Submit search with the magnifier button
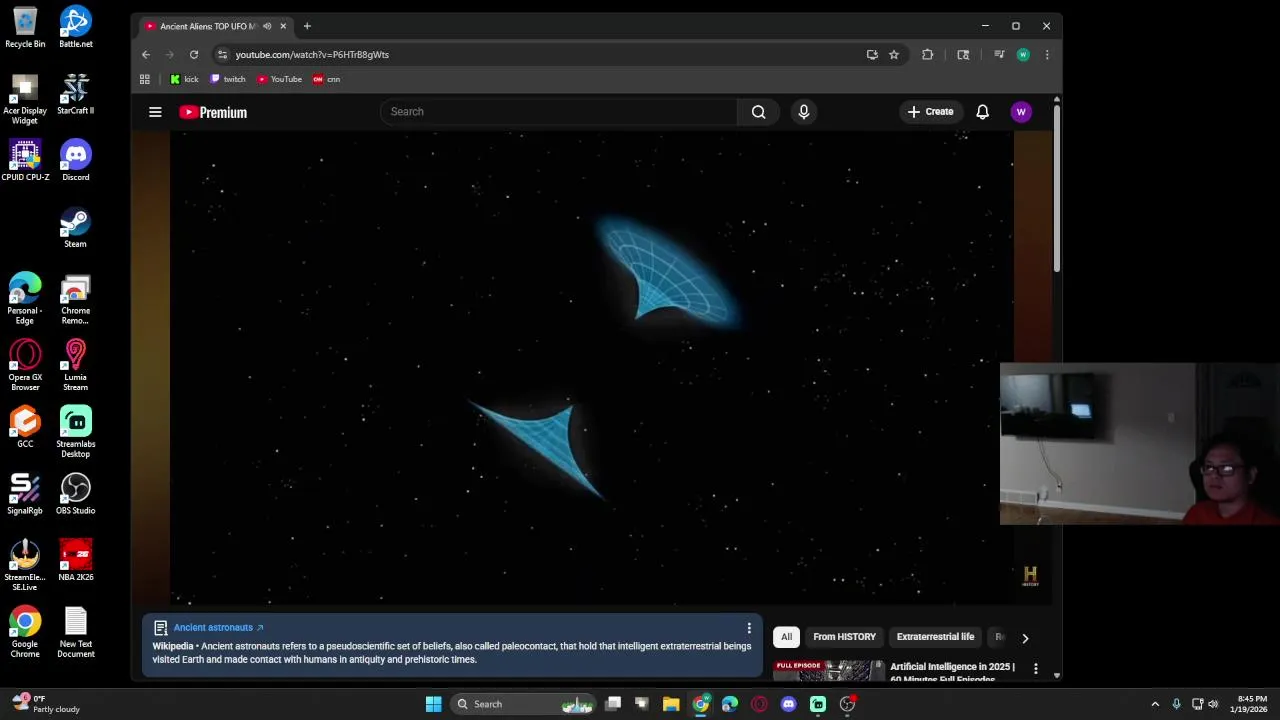Image resolution: width=1280 pixels, height=720 pixels. click(x=759, y=112)
